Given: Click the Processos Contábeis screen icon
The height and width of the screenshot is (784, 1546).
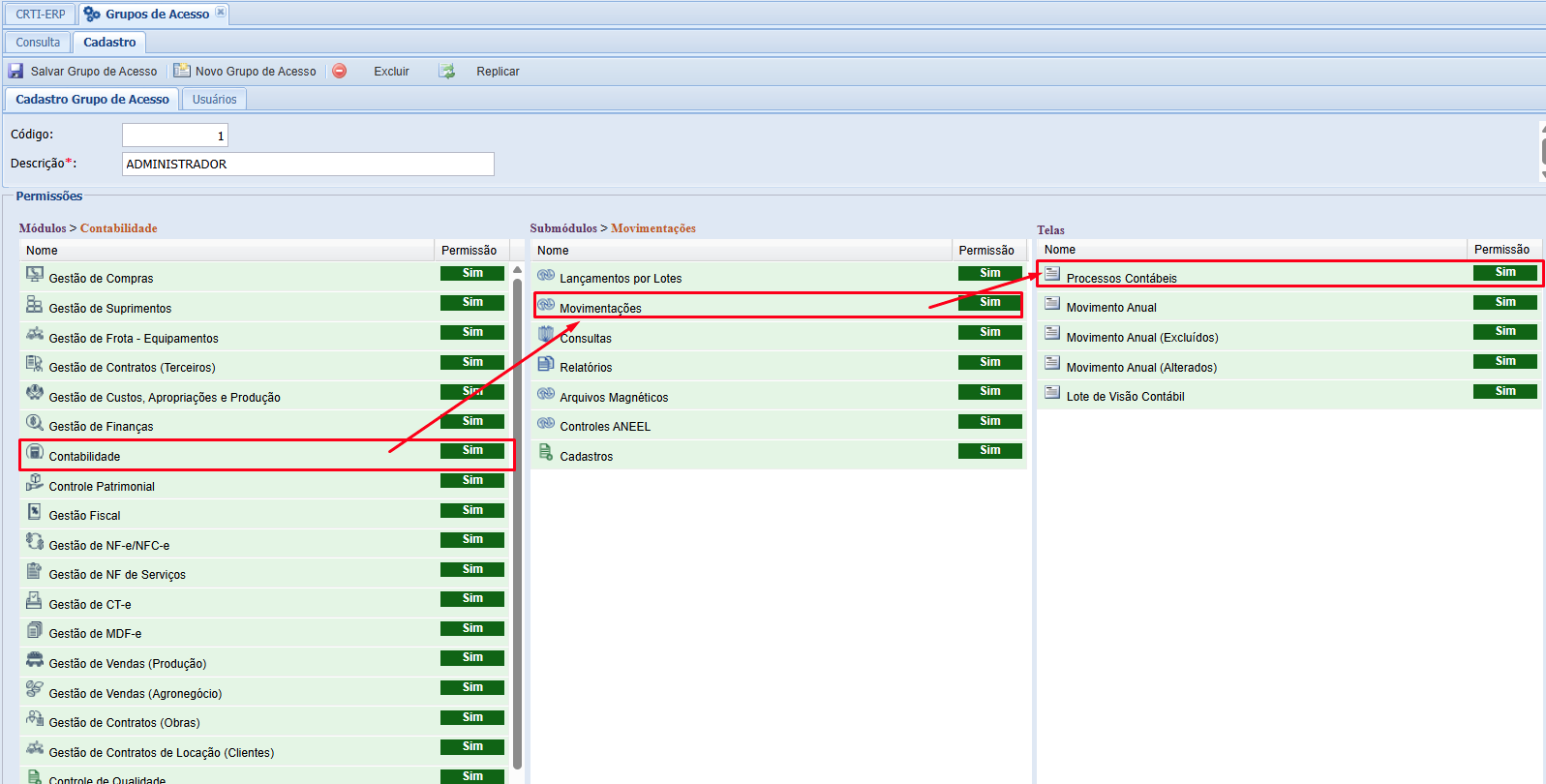Looking at the screenshot, I should click(1052, 275).
